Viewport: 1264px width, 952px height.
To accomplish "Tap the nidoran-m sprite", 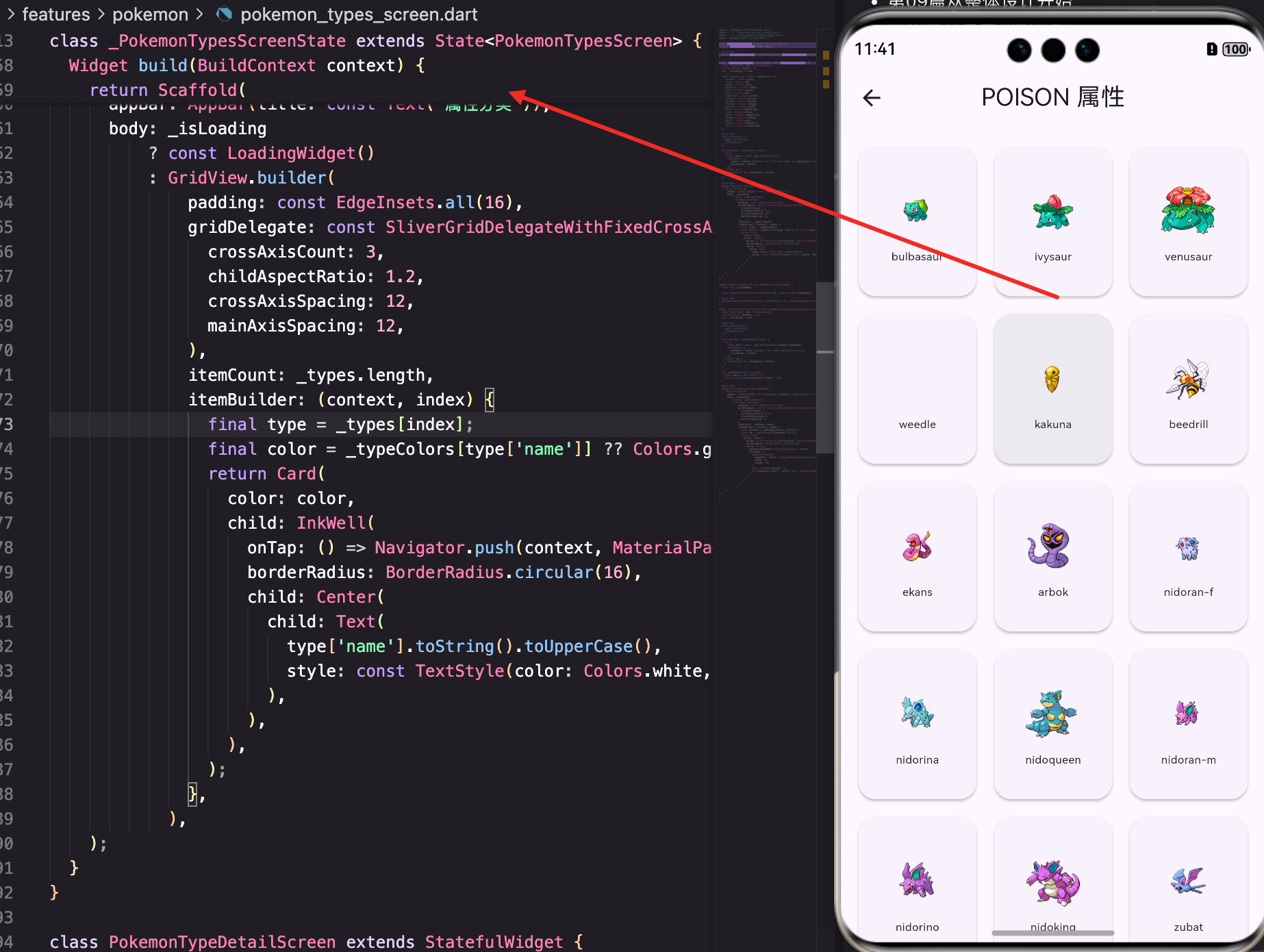I will [x=1187, y=713].
